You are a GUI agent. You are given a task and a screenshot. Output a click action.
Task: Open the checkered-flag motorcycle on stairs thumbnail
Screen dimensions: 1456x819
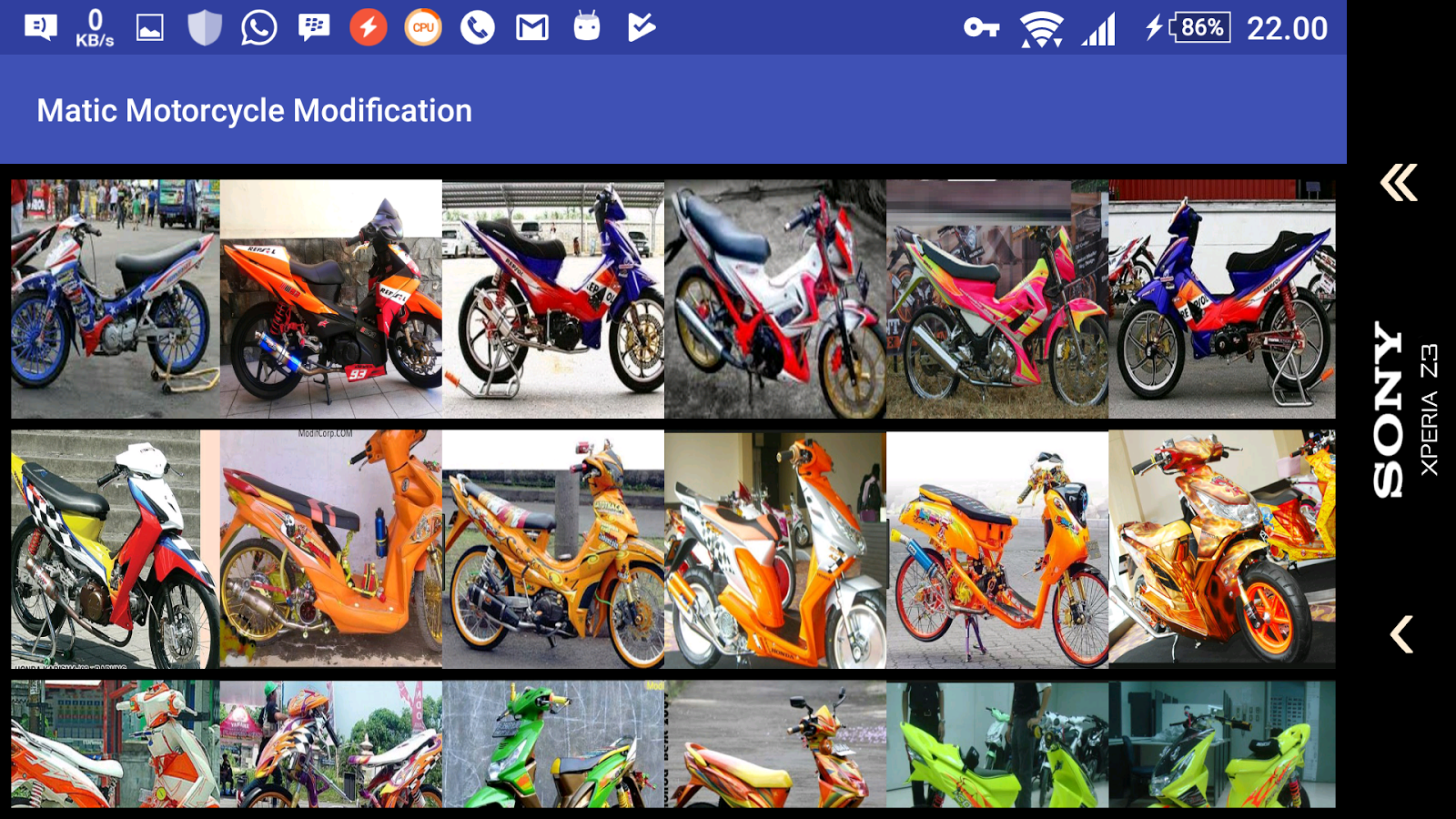point(116,550)
